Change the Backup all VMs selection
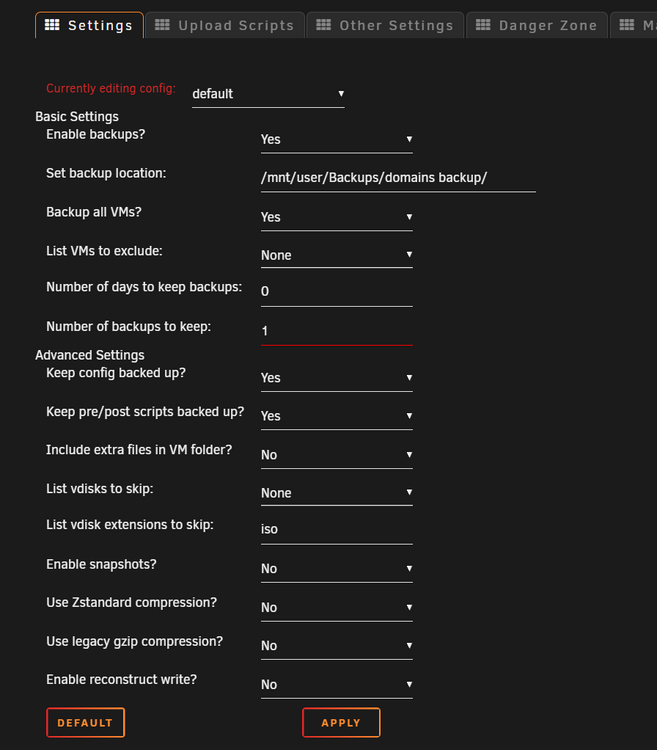657x750 pixels. pyautogui.click(x=337, y=217)
